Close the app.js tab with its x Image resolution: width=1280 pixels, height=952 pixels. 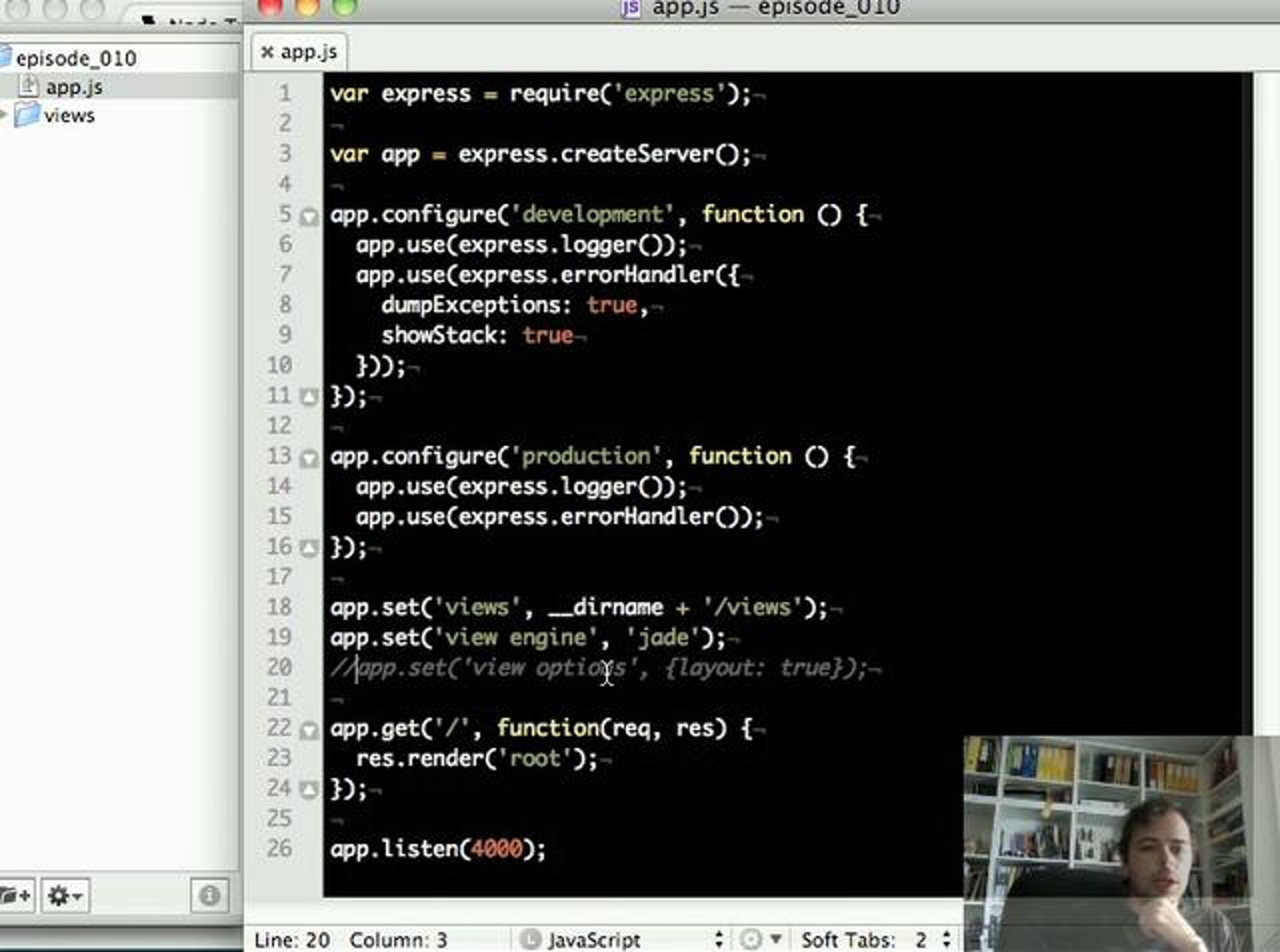267,52
